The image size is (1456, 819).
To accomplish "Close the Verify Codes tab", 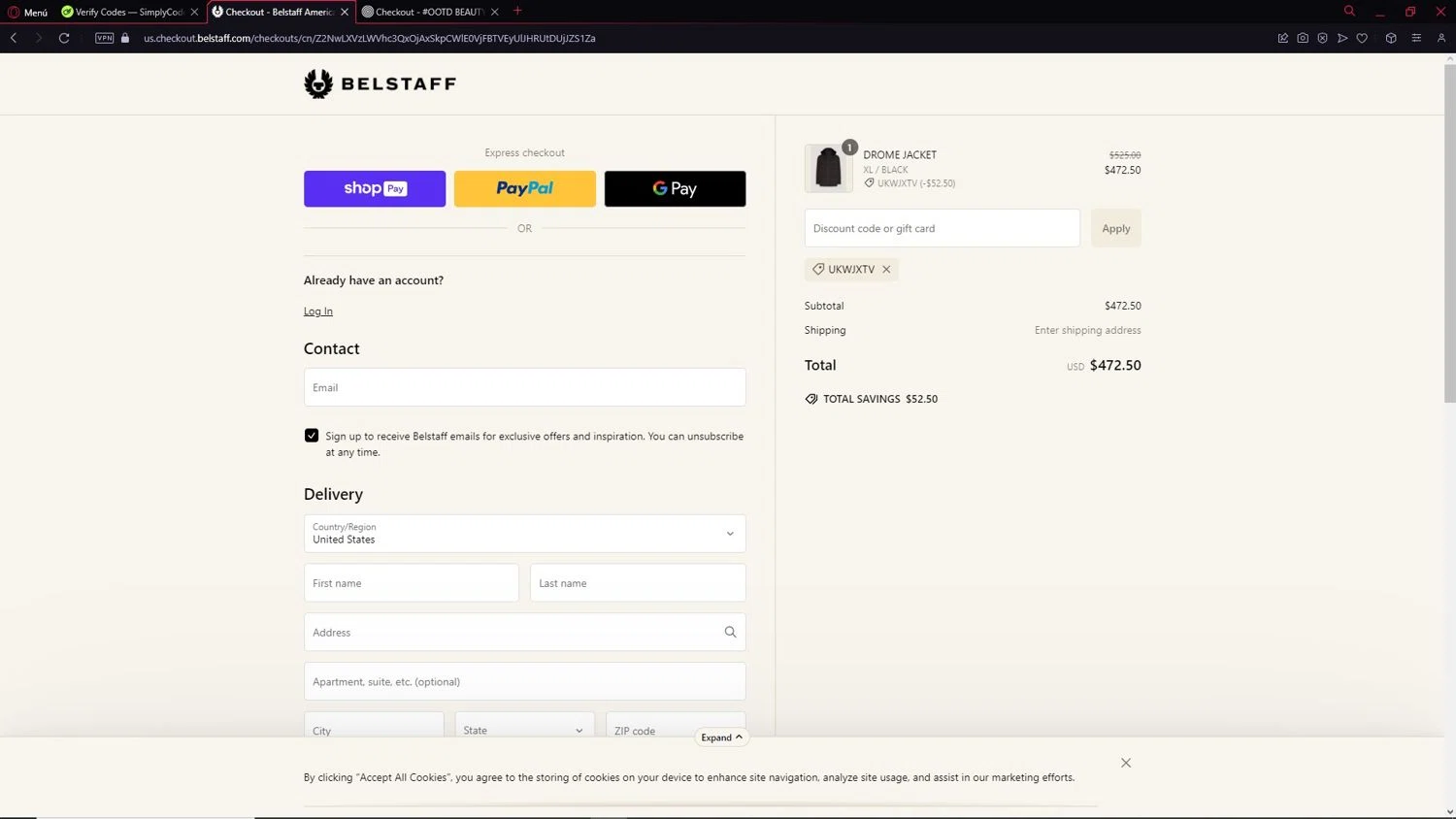I will [x=194, y=12].
